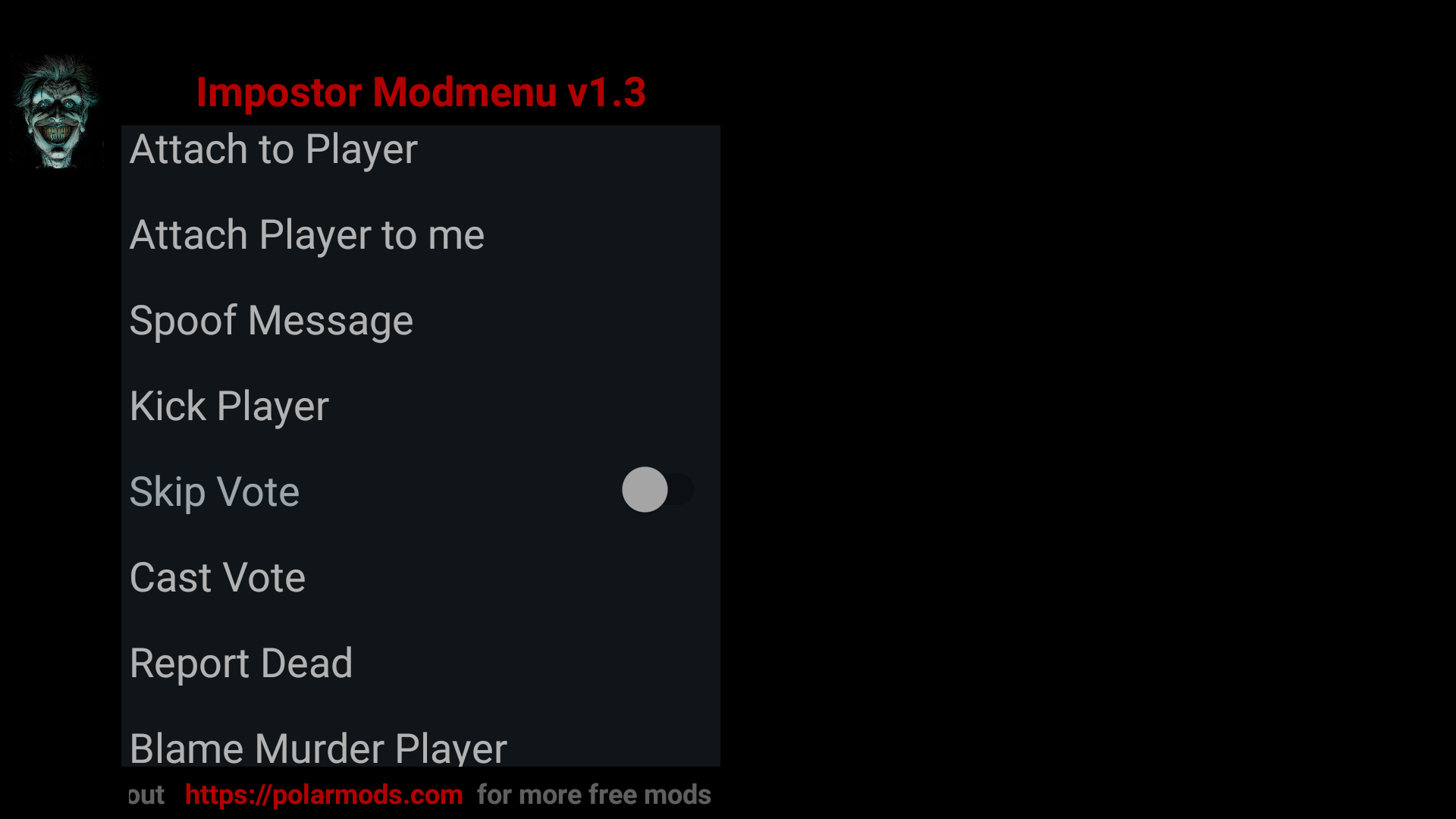Click Spoof Message menu item
1456x819 pixels.
[270, 319]
